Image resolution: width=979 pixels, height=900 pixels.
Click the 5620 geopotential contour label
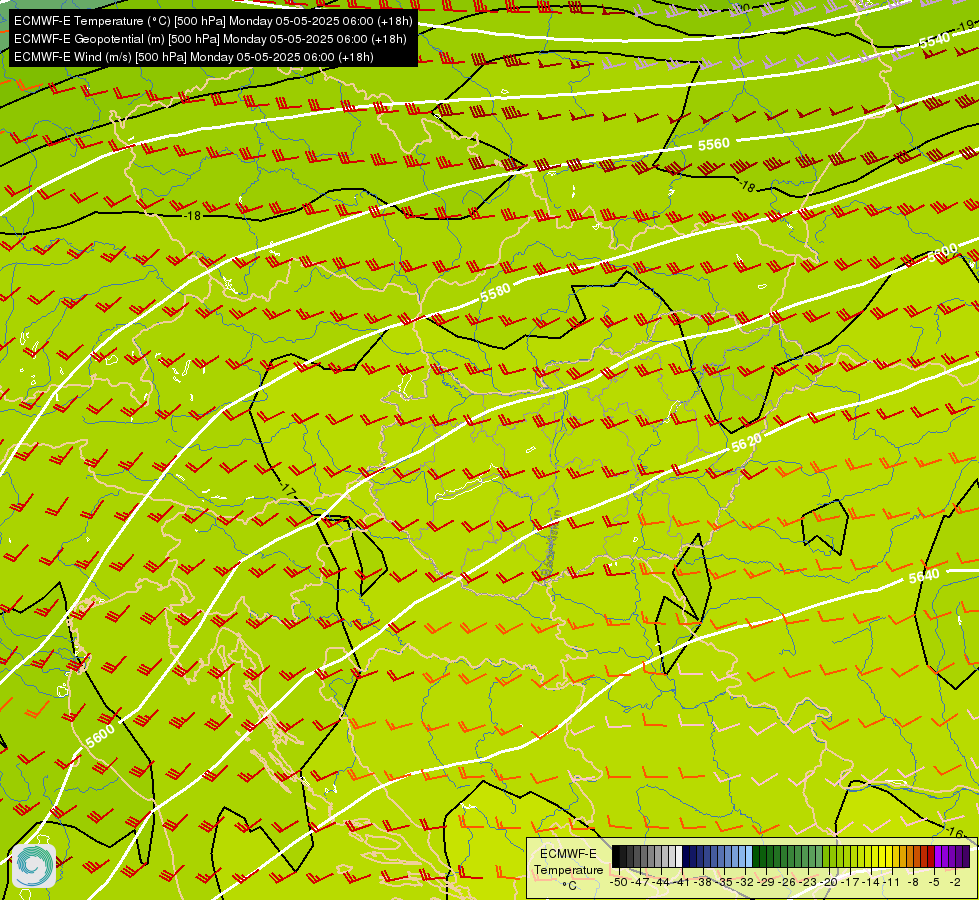click(x=746, y=443)
